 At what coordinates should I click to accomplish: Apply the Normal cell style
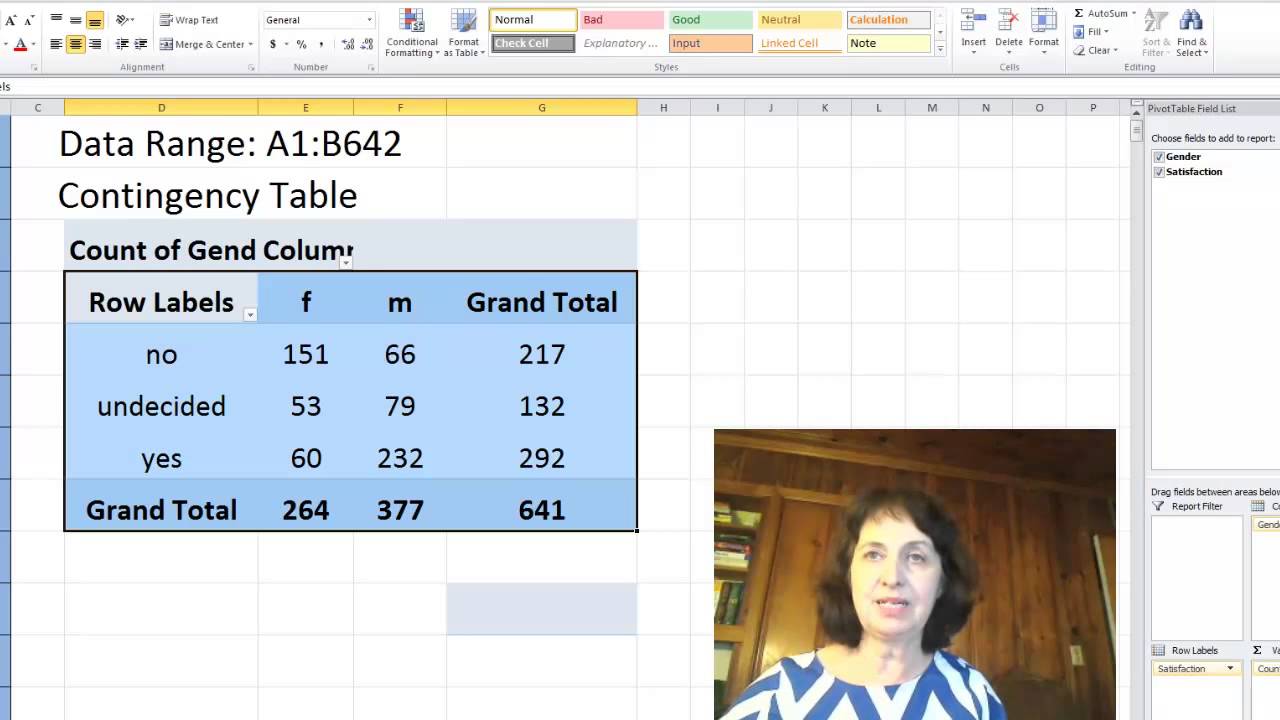coord(534,20)
